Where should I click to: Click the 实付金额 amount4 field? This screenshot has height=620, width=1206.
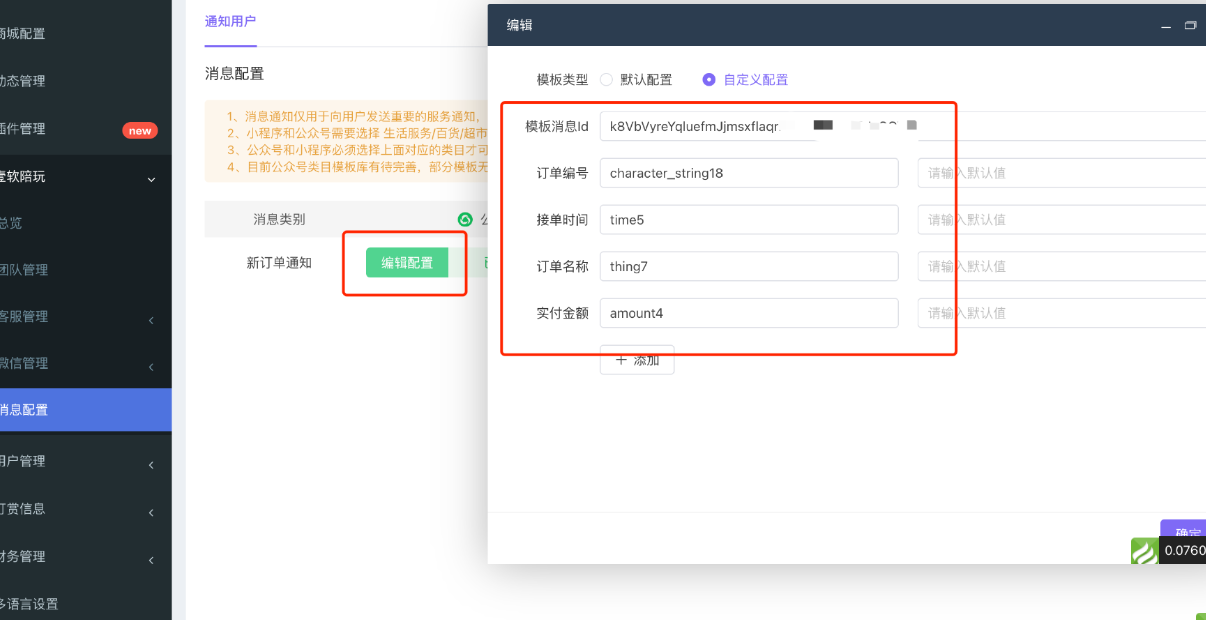(749, 313)
